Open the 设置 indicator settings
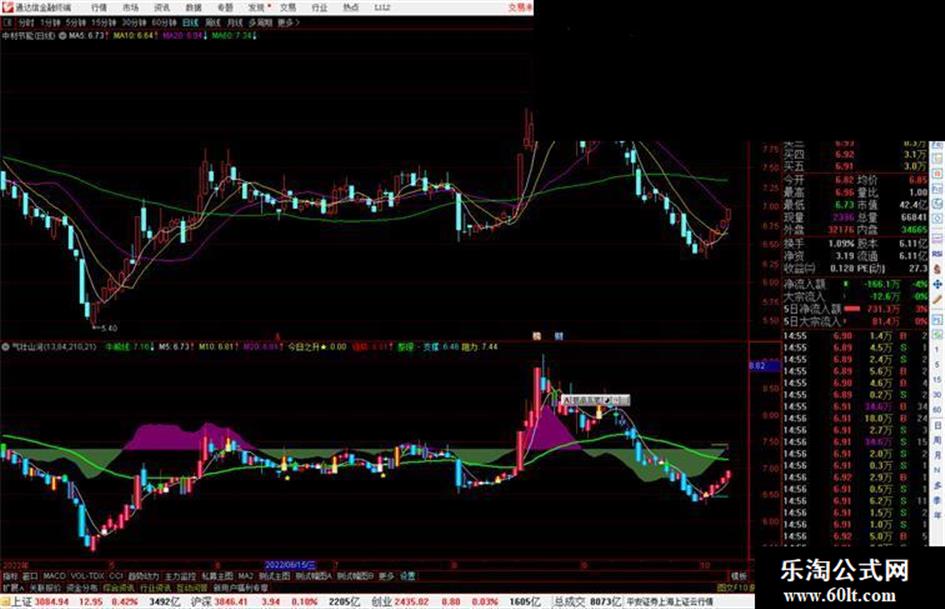Viewport: 945px width, 609px height. [408, 576]
